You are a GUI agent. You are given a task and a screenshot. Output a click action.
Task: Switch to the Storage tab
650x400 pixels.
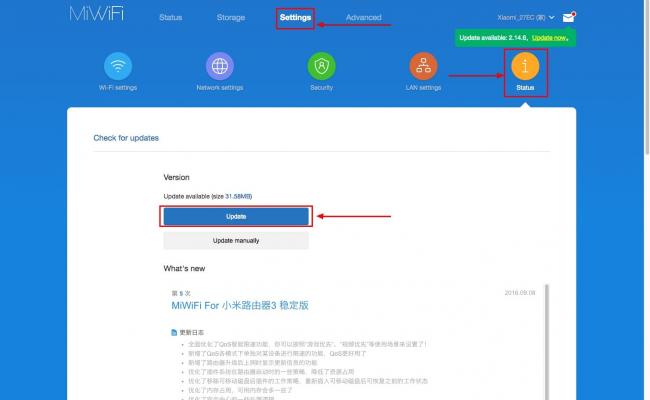pyautogui.click(x=230, y=18)
